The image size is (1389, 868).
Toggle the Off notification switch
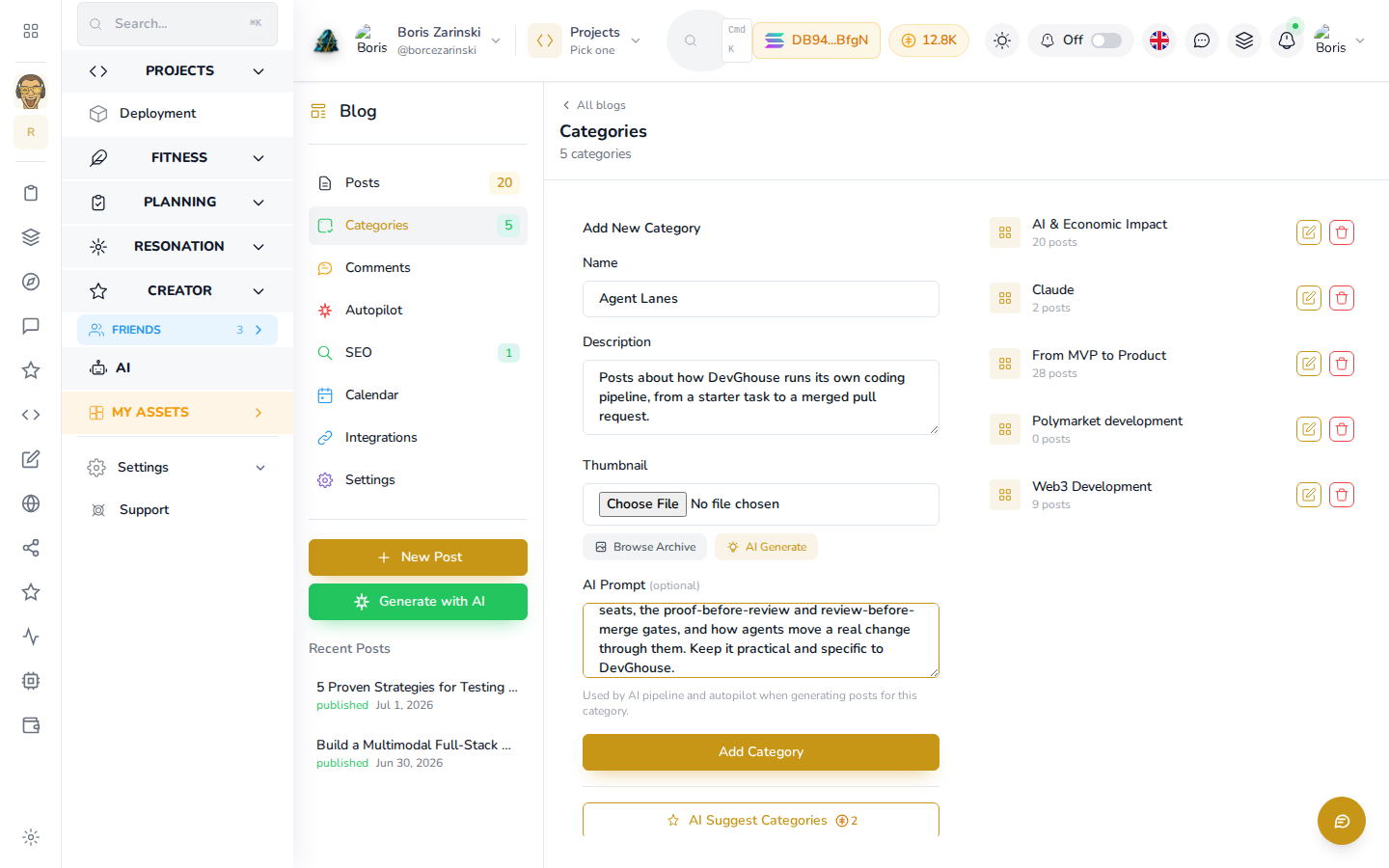pos(1106,41)
